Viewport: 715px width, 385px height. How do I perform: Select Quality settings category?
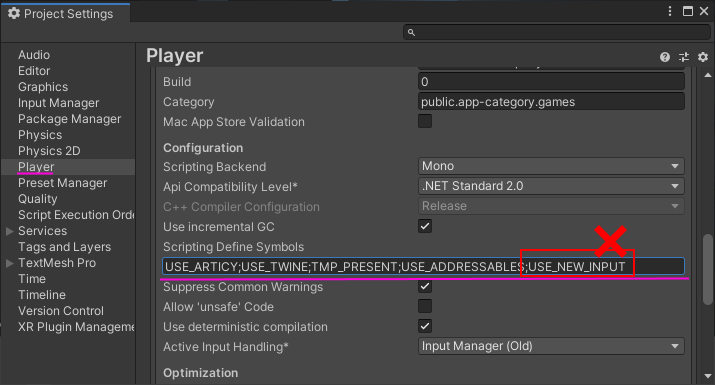(x=38, y=199)
